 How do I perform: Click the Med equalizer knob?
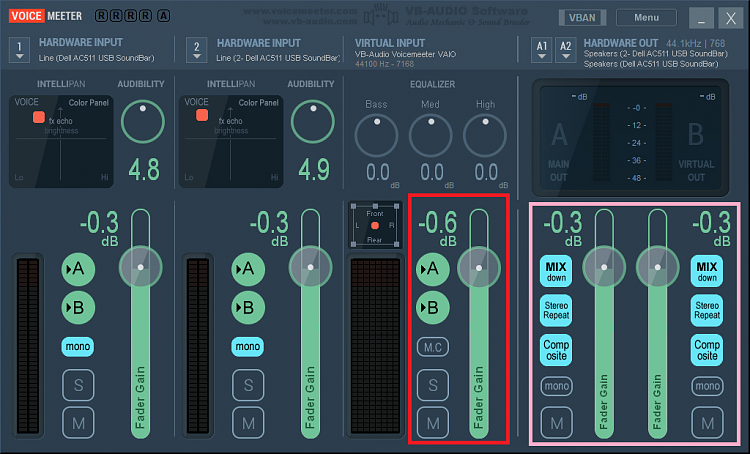430,135
